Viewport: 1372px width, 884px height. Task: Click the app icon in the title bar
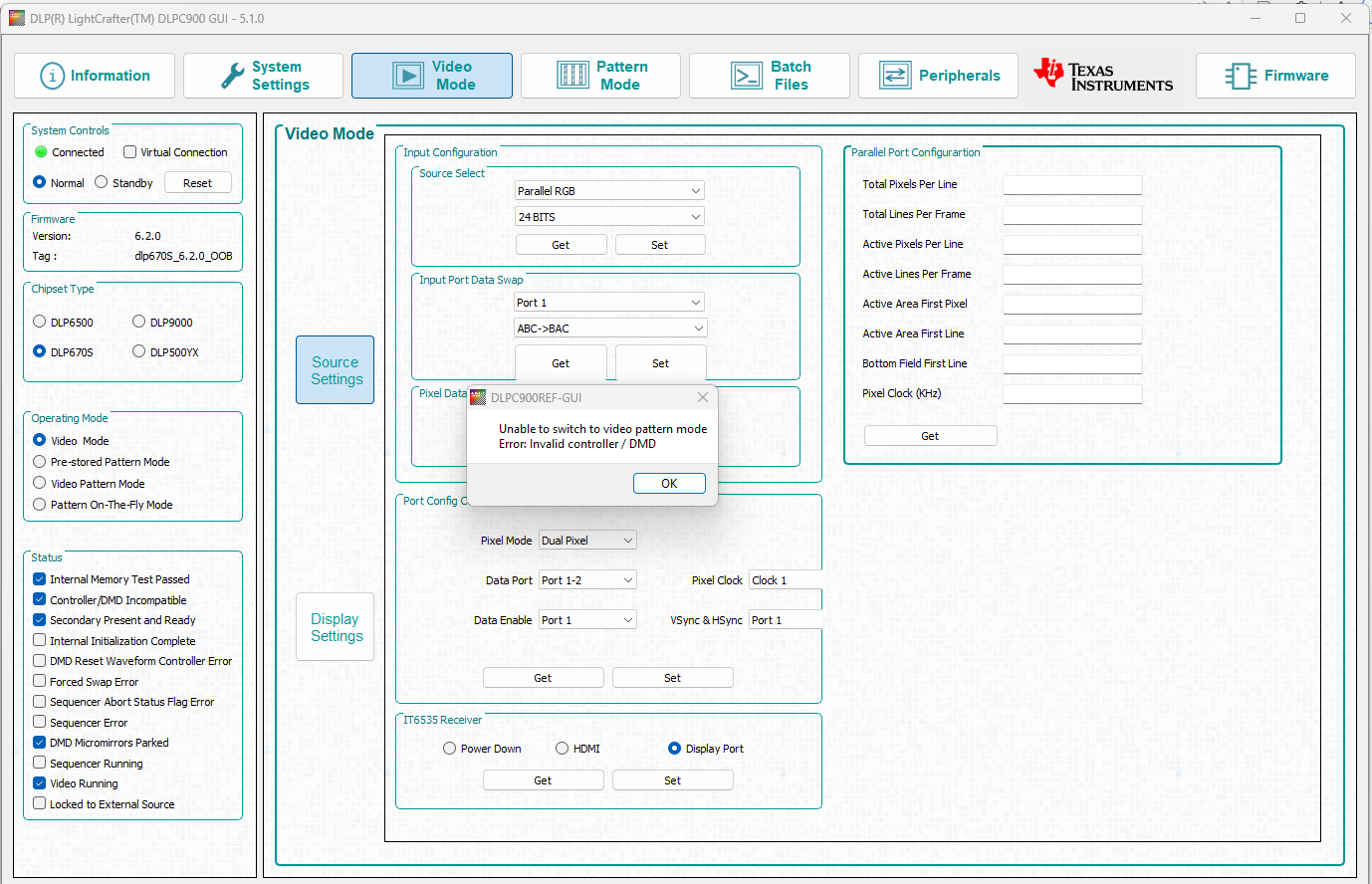[16, 18]
